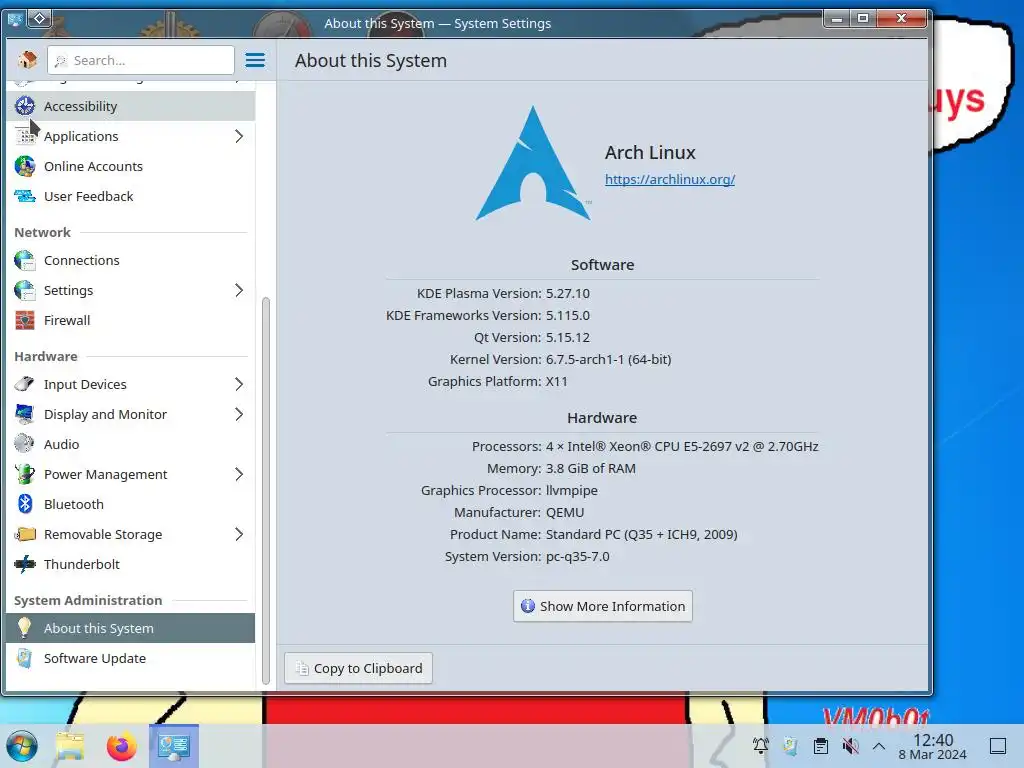
Task: Click the memory value 3.8 GiB of RAM
Action: pos(590,468)
